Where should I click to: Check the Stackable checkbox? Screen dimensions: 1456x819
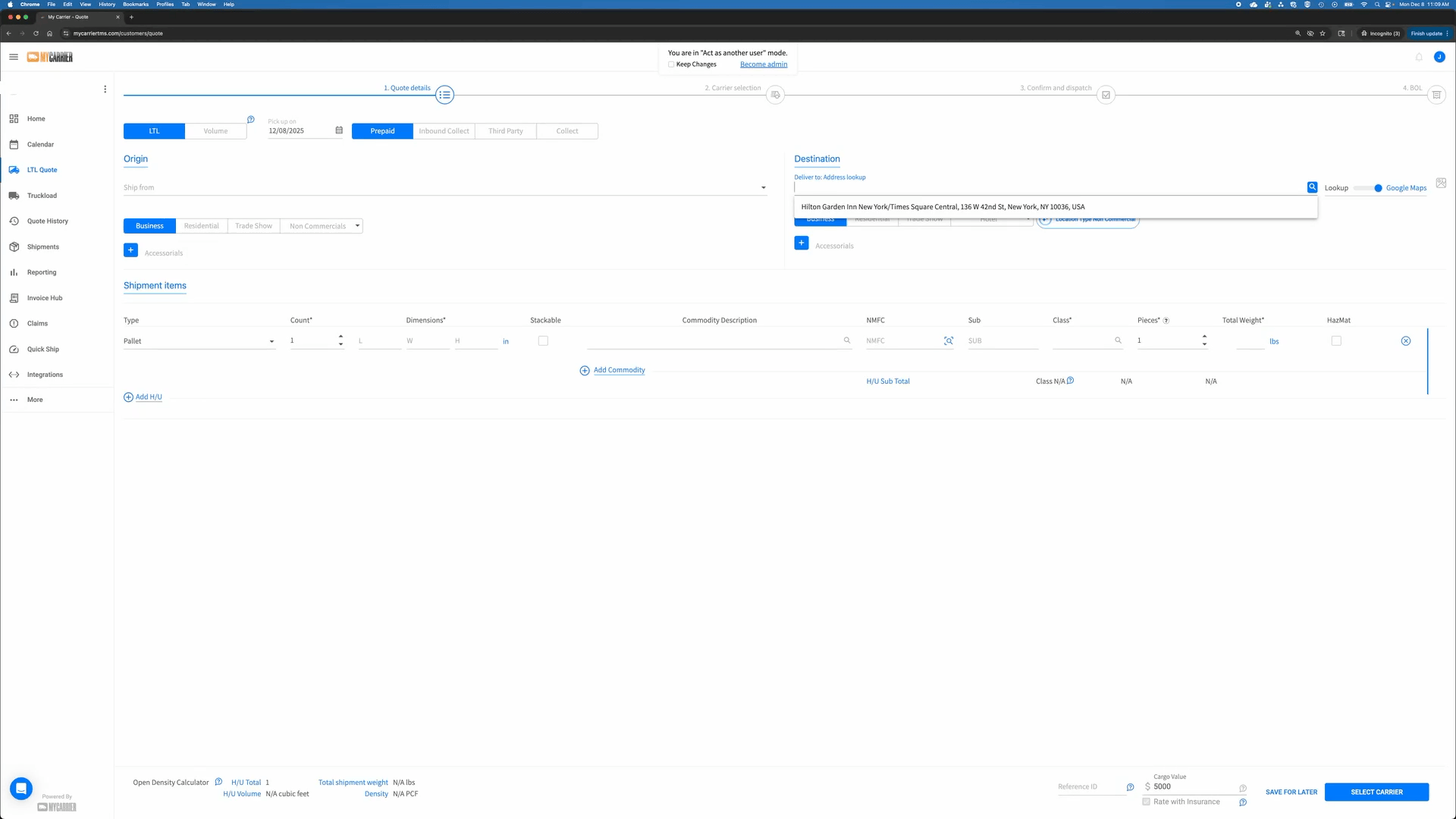coord(543,341)
